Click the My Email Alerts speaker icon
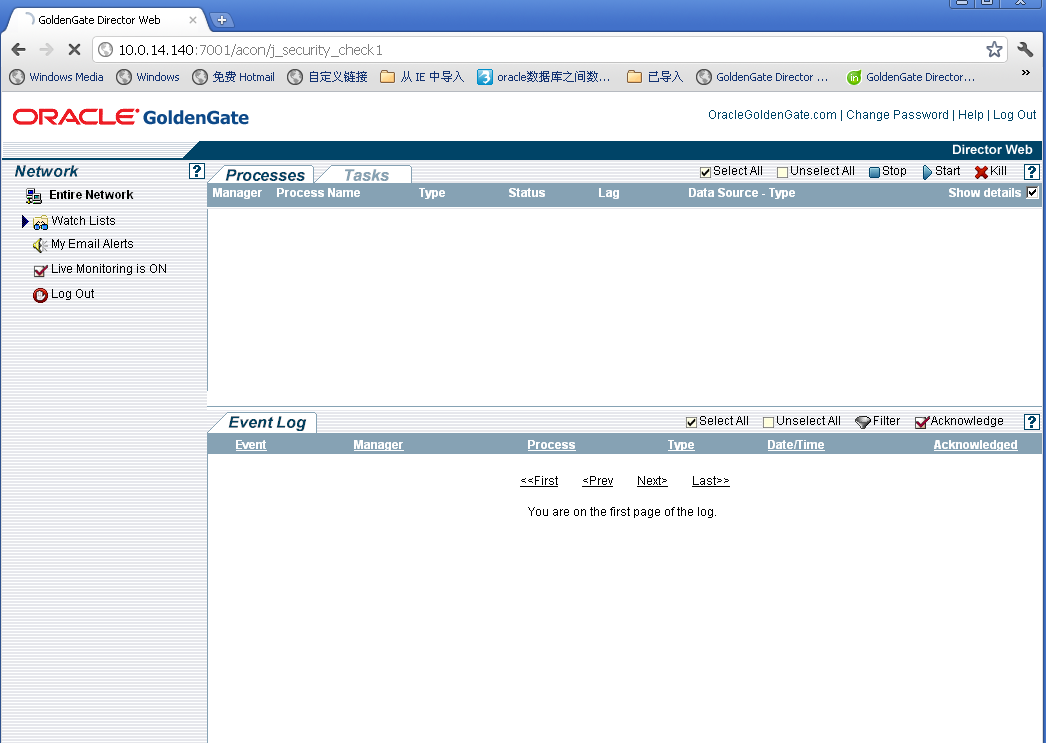 pos(40,245)
